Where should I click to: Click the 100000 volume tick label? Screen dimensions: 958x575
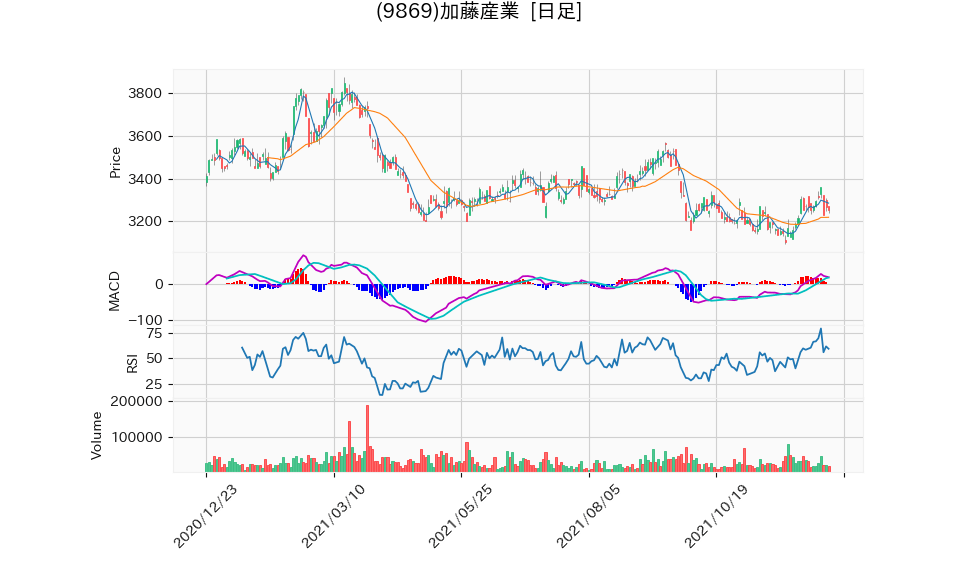coord(137,438)
